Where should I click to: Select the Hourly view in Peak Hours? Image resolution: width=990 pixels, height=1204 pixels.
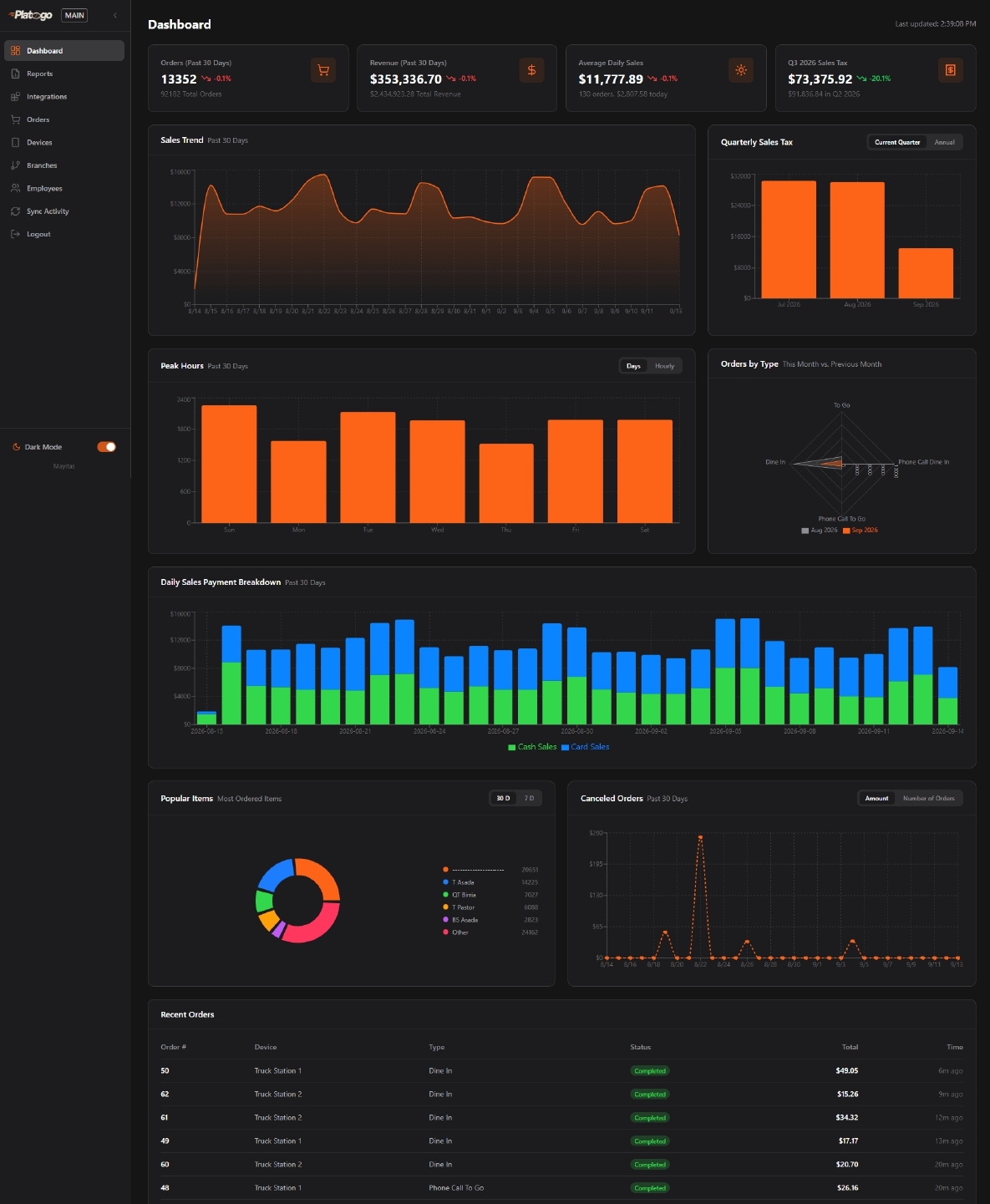(664, 366)
